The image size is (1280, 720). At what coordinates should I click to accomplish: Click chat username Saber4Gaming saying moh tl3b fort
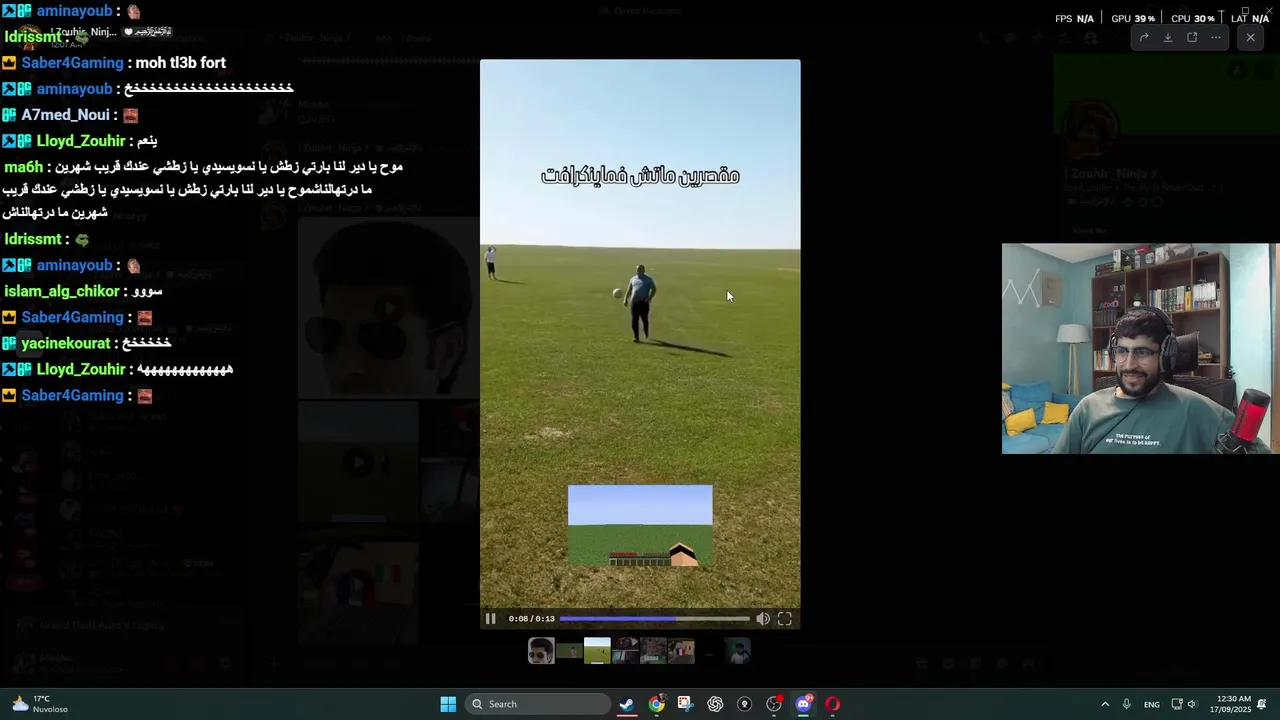(72, 63)
